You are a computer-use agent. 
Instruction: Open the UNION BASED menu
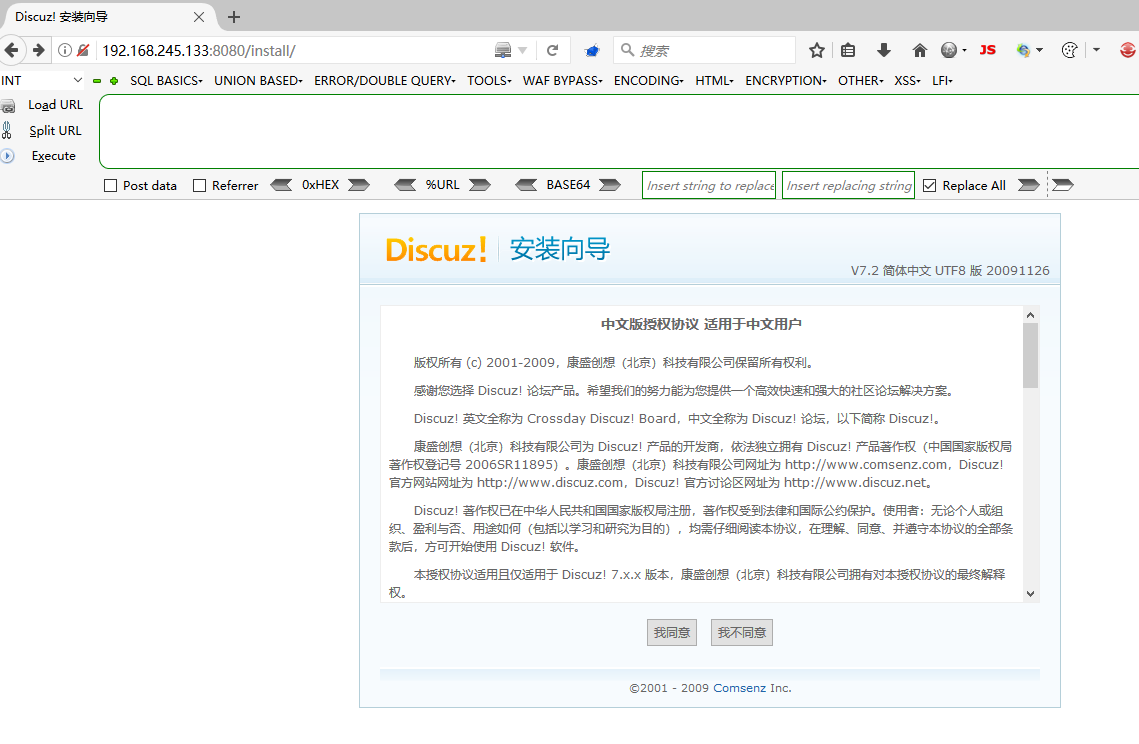(259, 81)
